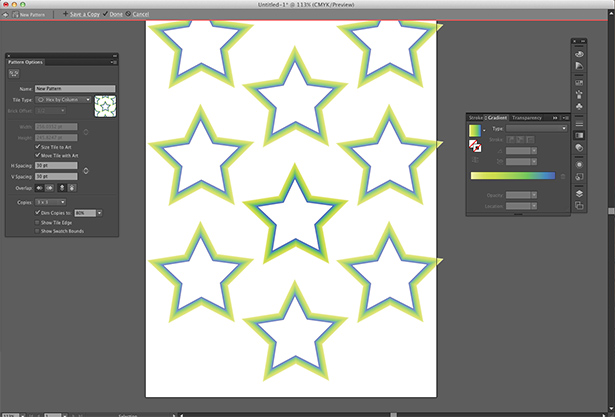615x417 pixels.
Task: Select Bottom in Front overlap
Action: tap(72, 188)
